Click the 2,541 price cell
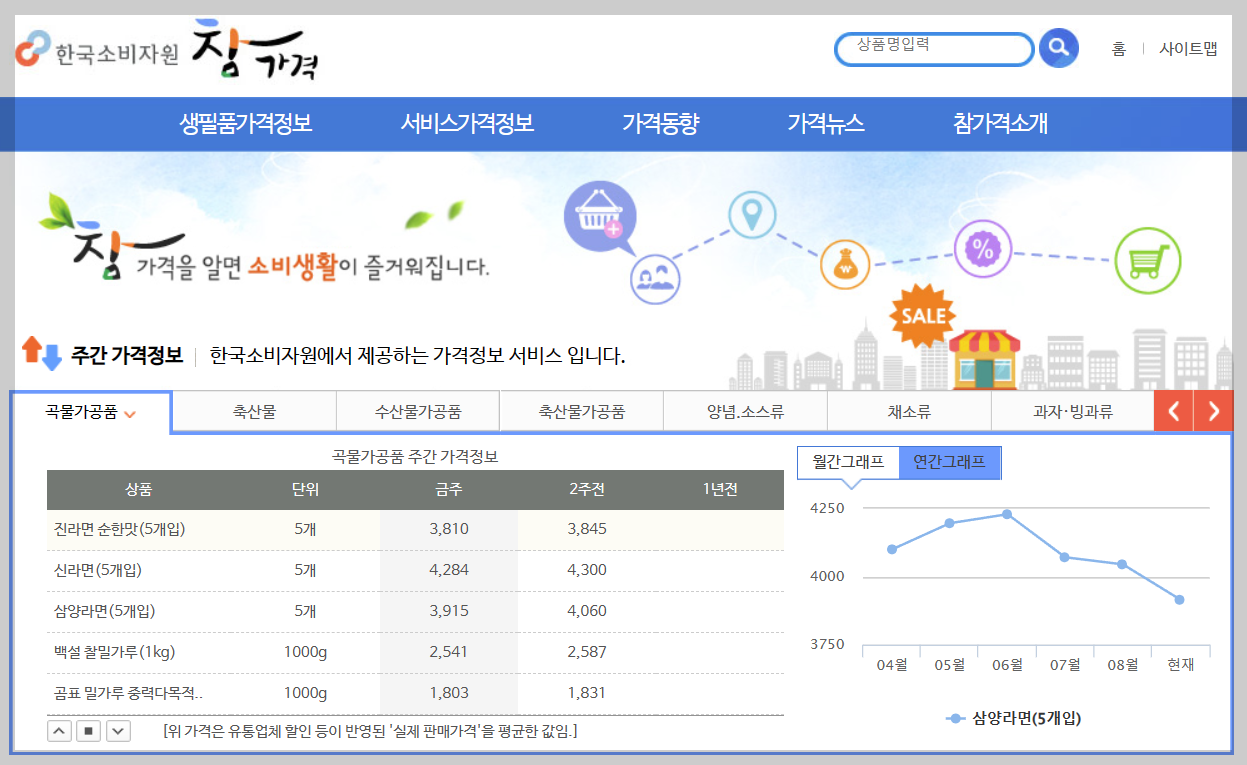 click(x=449, y=652)
